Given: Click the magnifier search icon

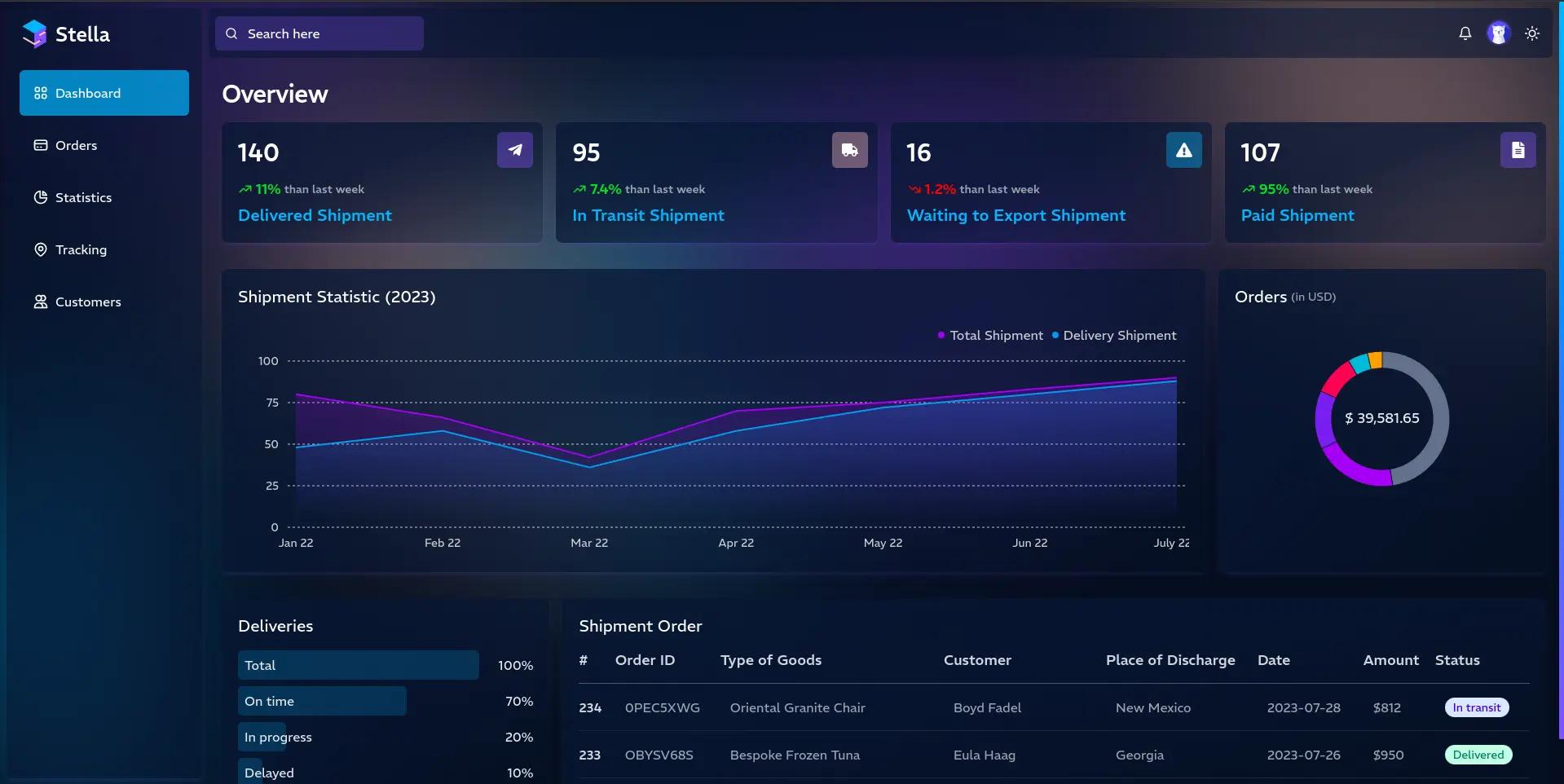Looking at the screenshot, I should coord(231,33).
